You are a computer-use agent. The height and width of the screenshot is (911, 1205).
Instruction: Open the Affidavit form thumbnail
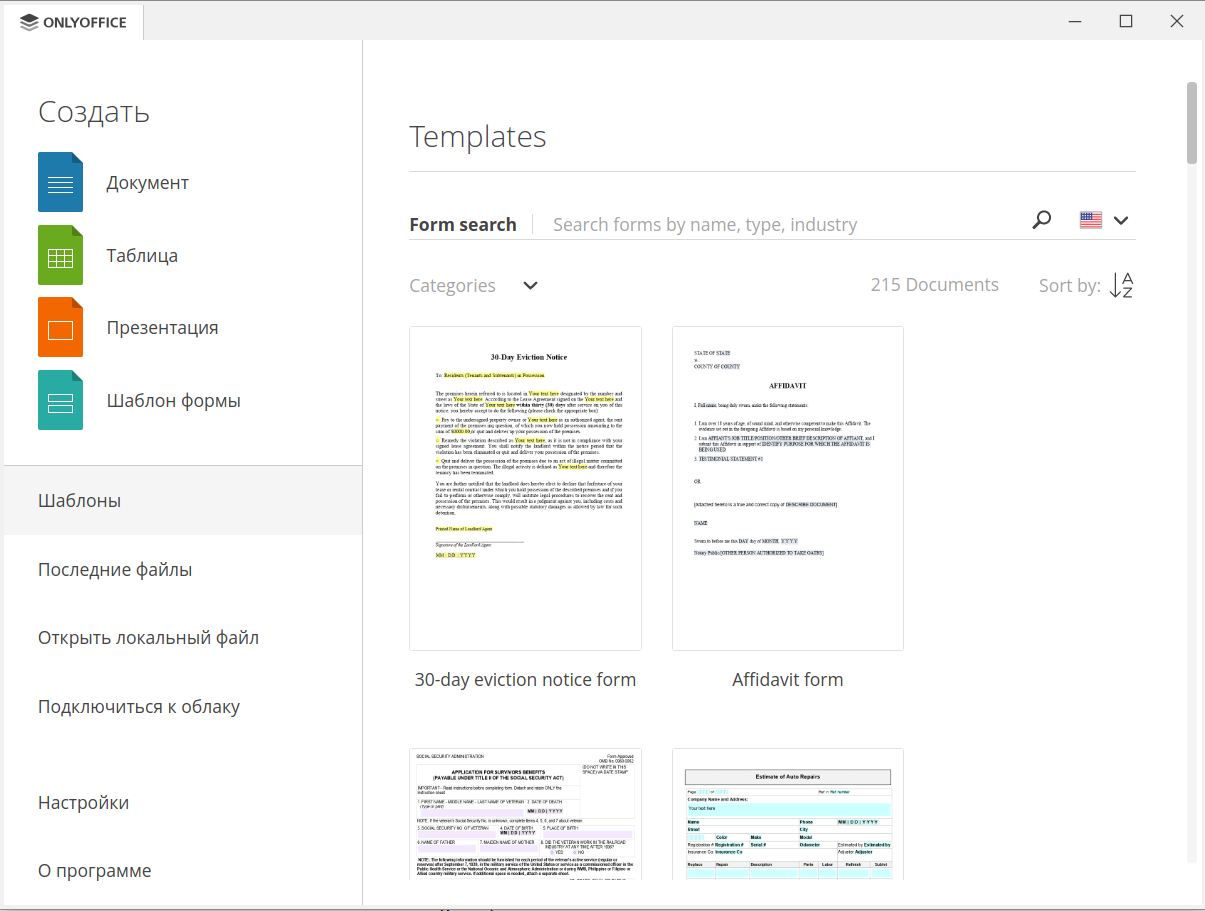(787, 489)
